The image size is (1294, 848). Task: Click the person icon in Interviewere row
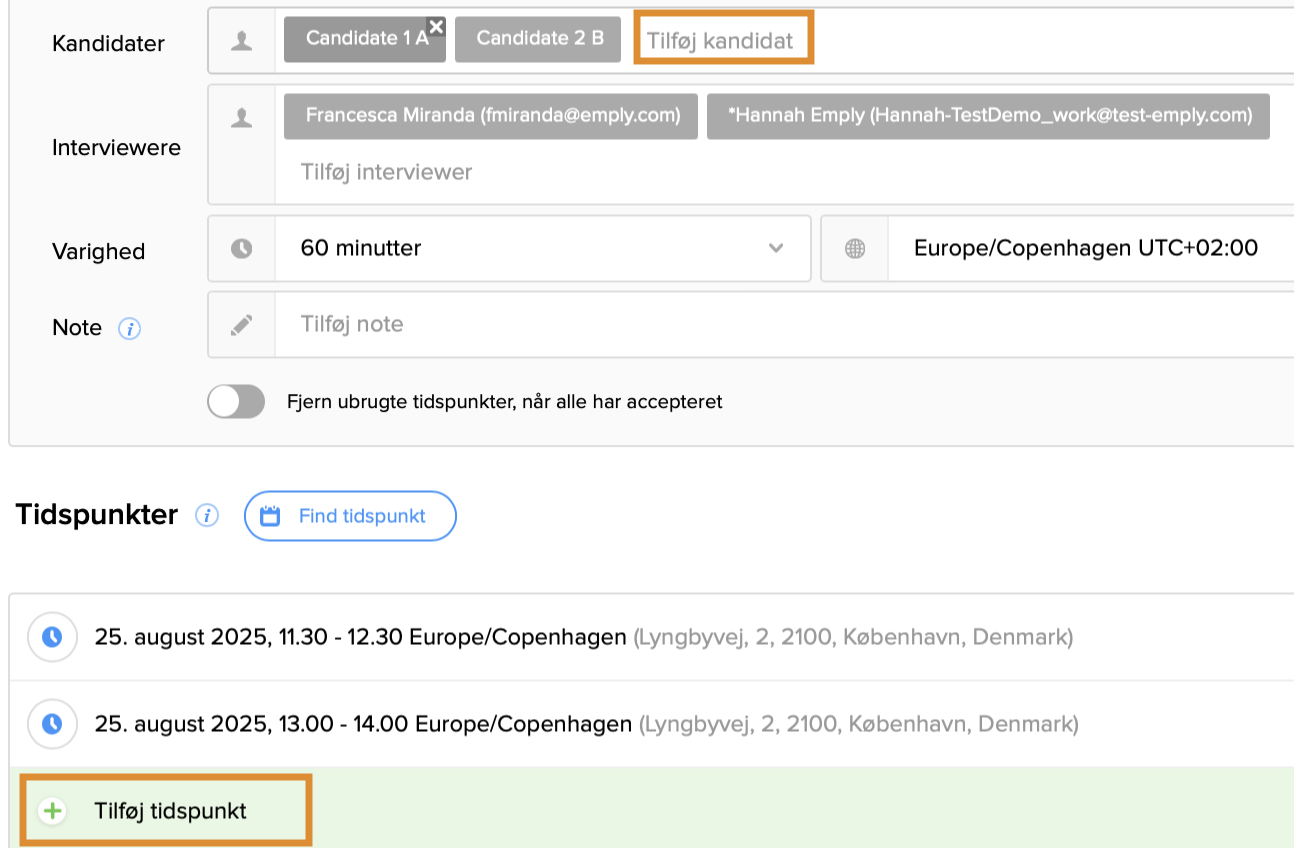[x=241, y=118]
